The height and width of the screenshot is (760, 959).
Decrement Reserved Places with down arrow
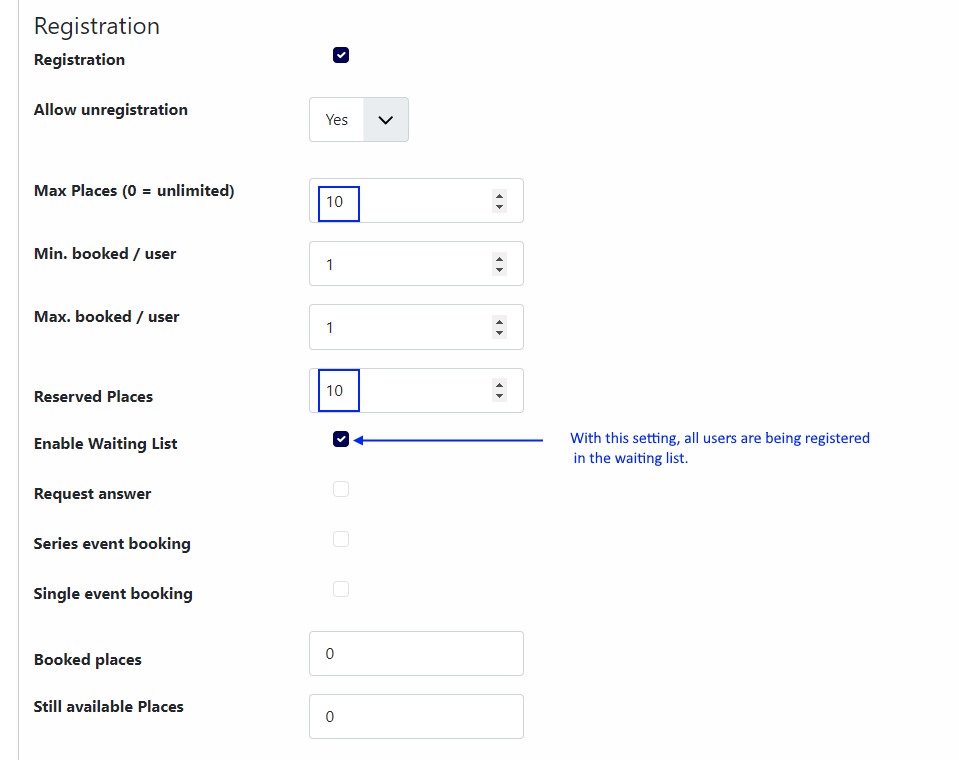(x=500, y=396)
